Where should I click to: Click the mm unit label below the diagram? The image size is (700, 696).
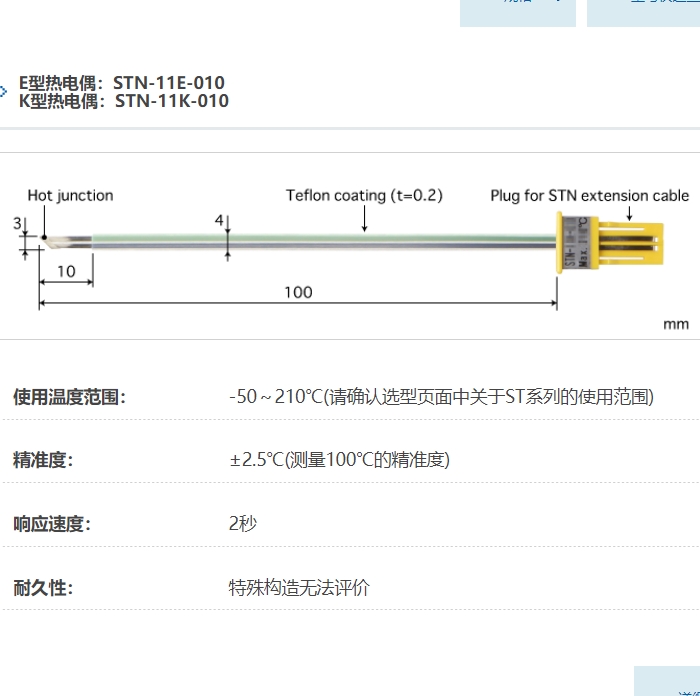click(x=676, y=325)
